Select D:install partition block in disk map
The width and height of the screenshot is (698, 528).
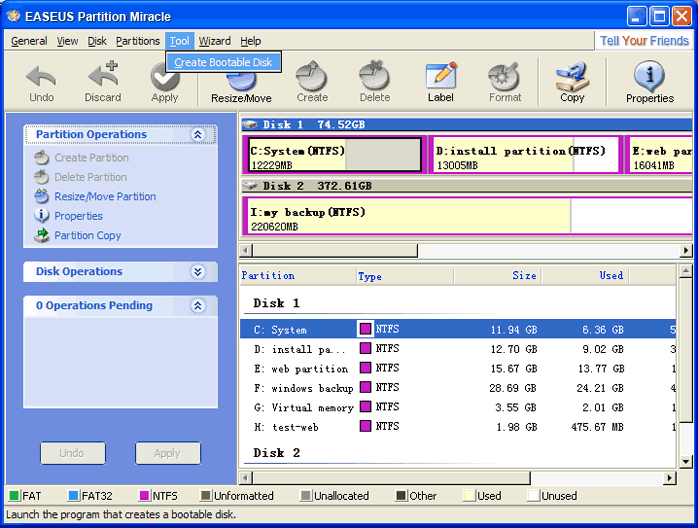click(x=525, y=154)
